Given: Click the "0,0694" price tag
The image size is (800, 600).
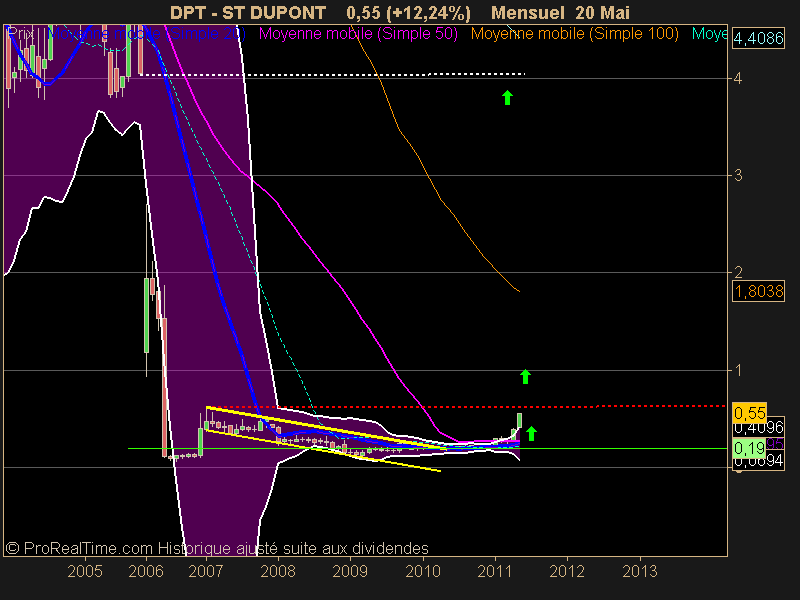Looking at the screenshot, I should (x=759, y=461).
